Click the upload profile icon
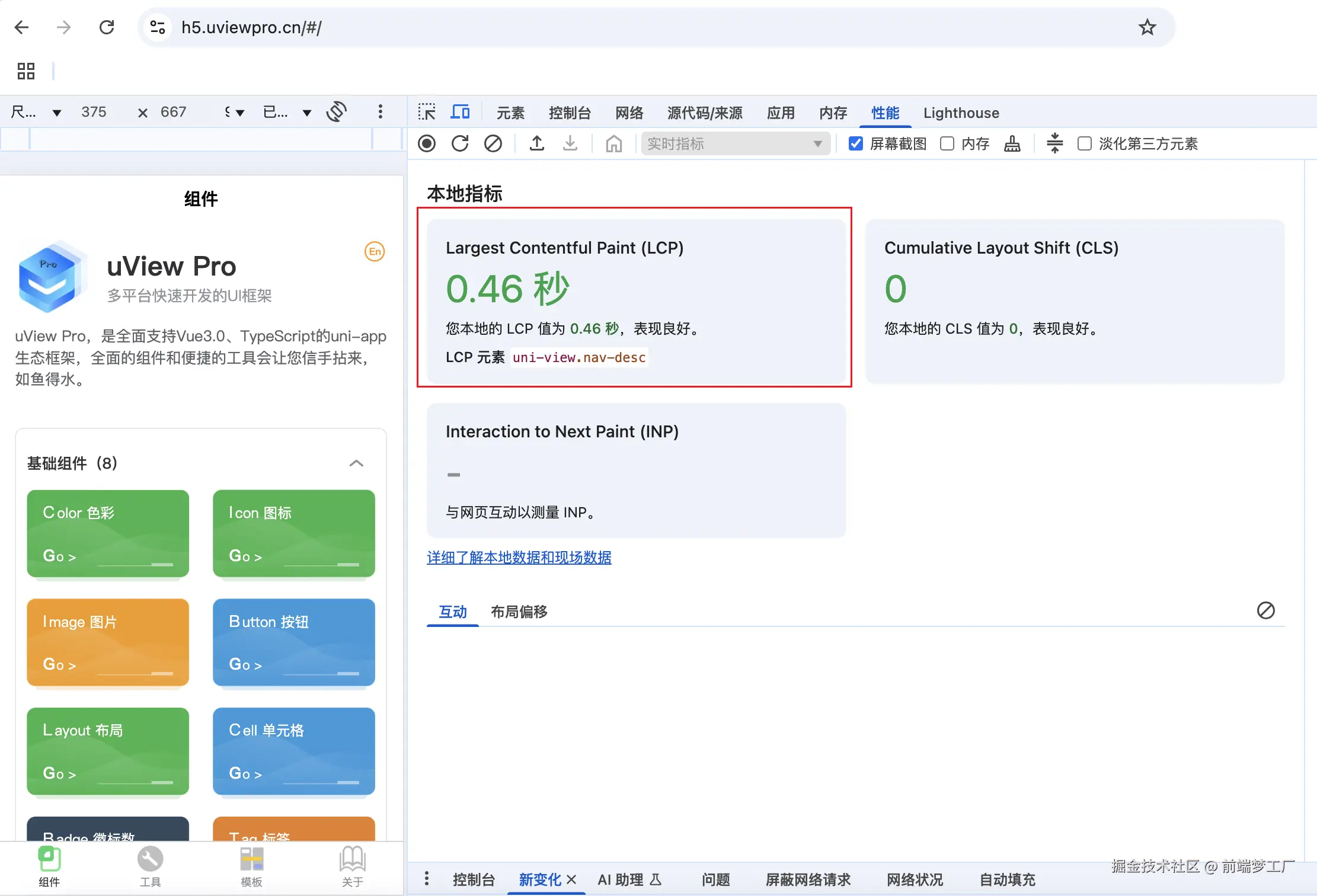 pyautogui.click(x=537, y=143)
